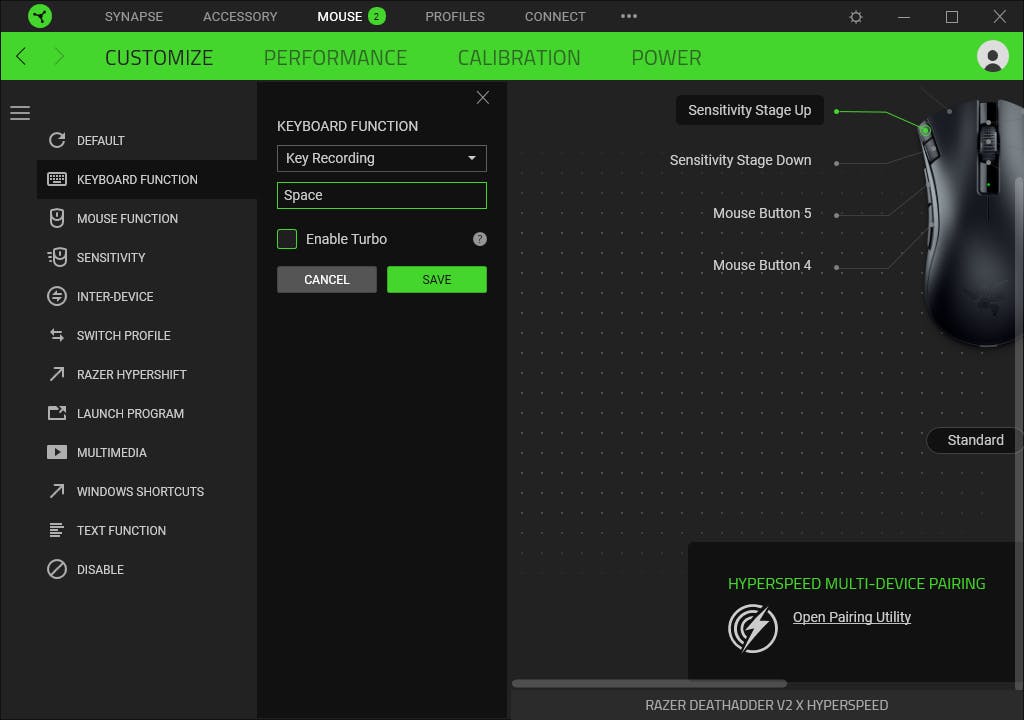
Task: Click the Disable circle-slash icon
Action: click(57, 569)
